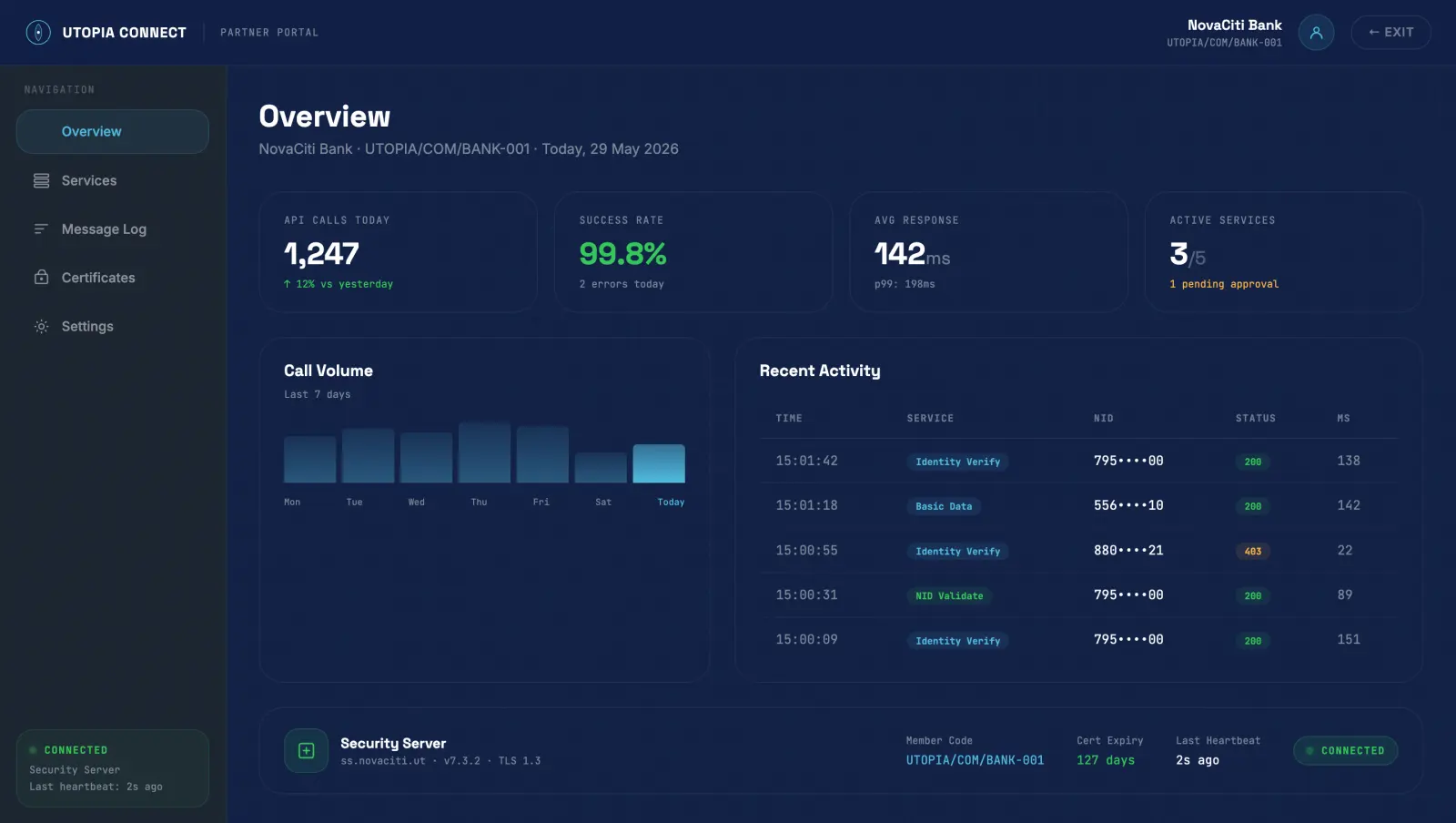Click the Services stack icon in the sidebar
The height and width of the screenshot is (823, 1456).
[41, 180]
